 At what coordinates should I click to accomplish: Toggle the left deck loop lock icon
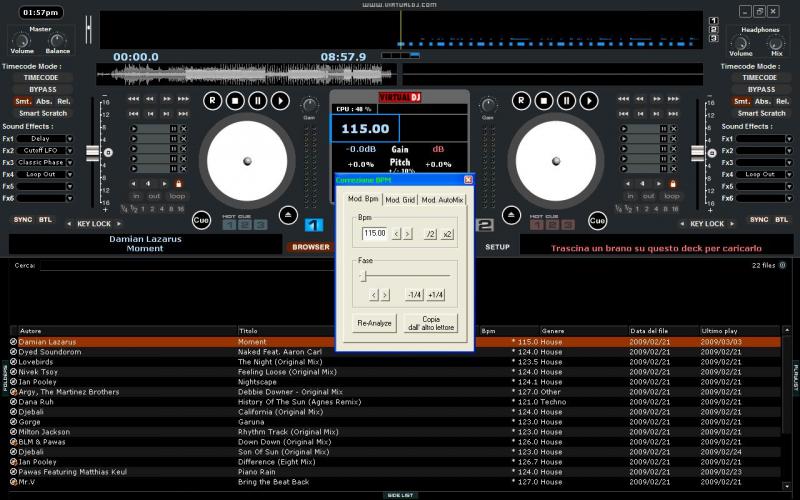179,184
